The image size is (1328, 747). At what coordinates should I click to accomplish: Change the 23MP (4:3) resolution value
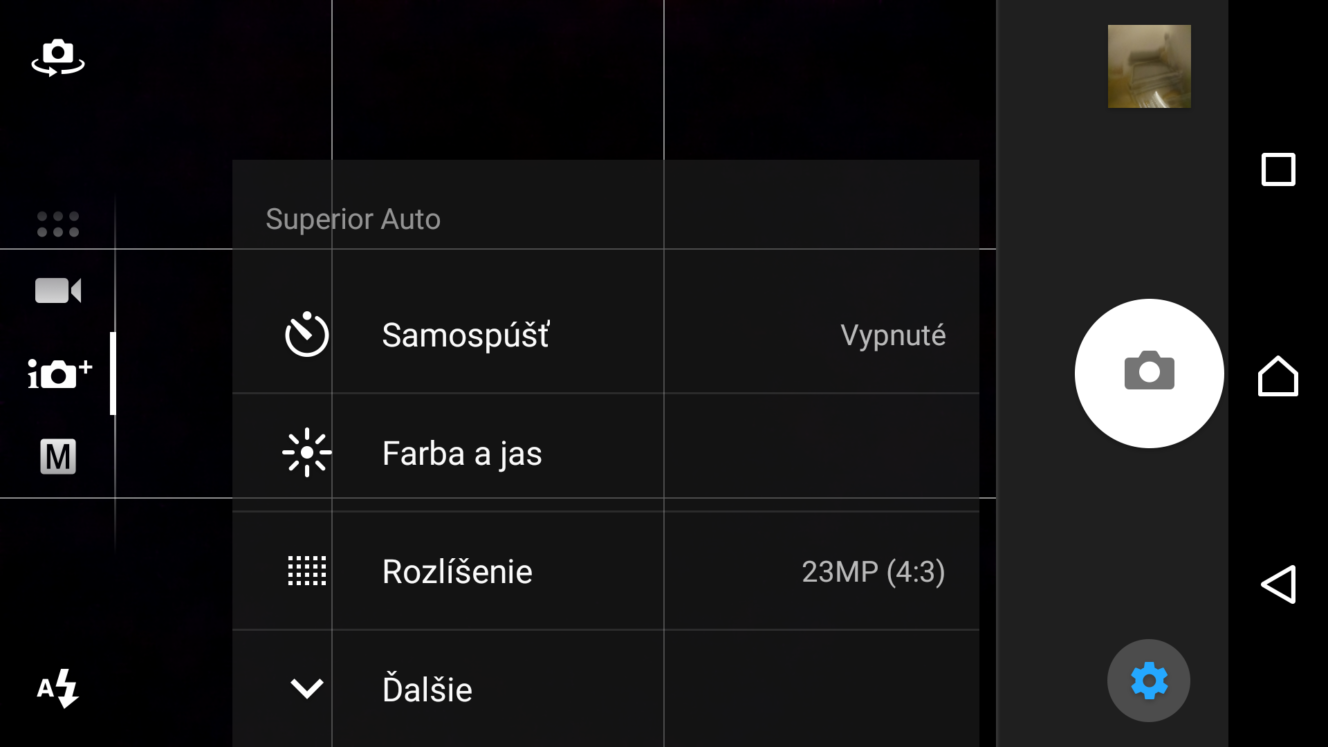click(873, 571)
